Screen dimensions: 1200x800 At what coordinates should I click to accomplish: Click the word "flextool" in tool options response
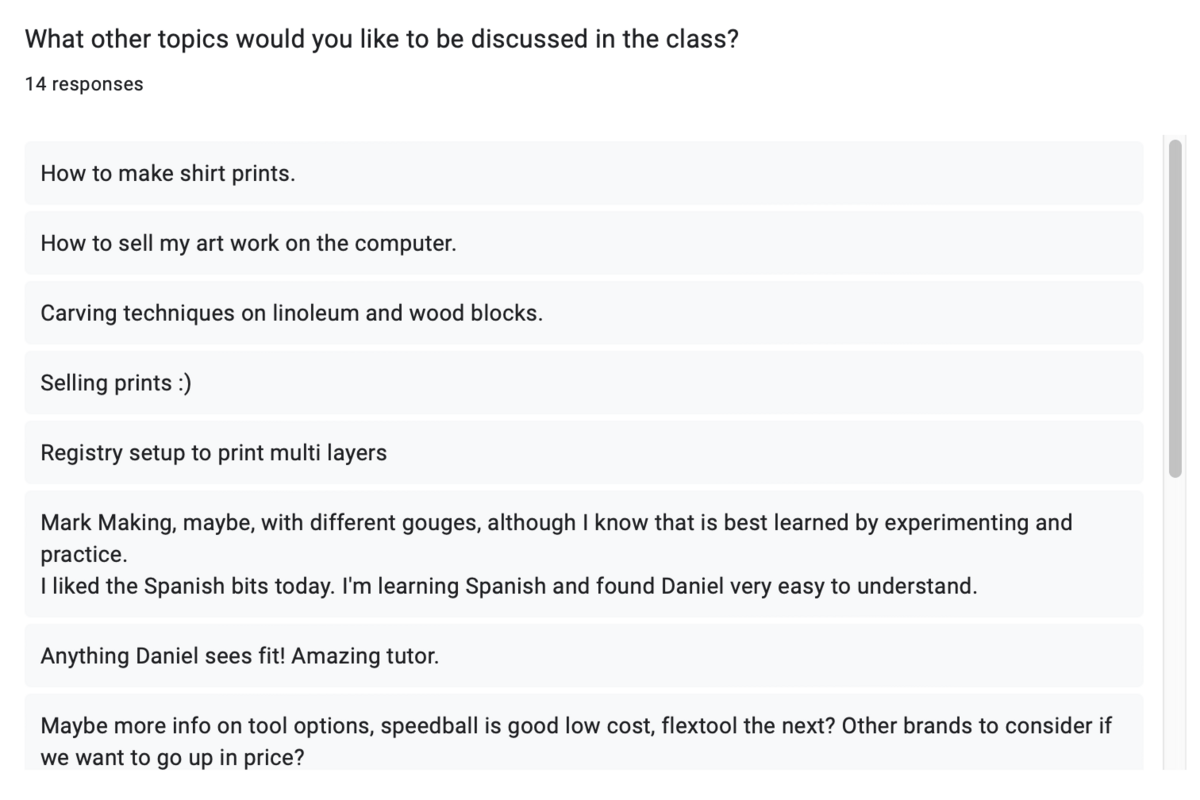click(705, 726)
